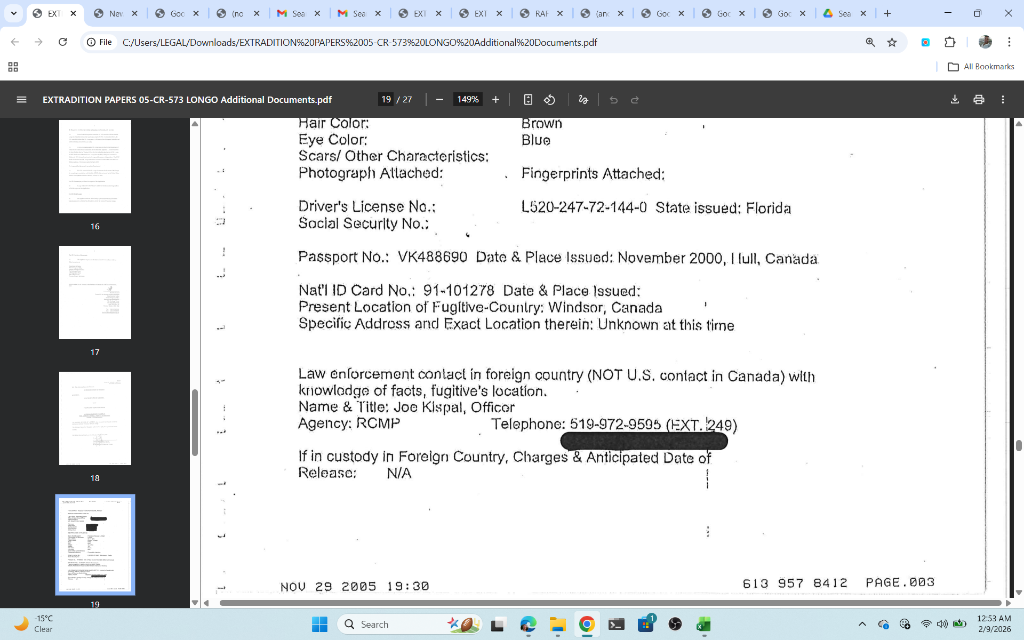Reload the current page

tap(63, 43)
